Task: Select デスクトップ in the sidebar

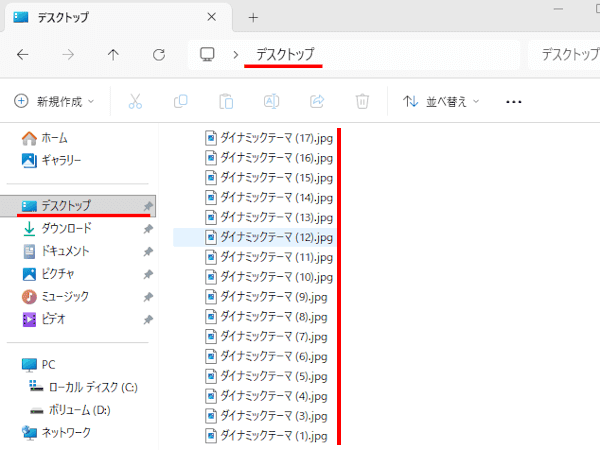Action: (78, 206)
